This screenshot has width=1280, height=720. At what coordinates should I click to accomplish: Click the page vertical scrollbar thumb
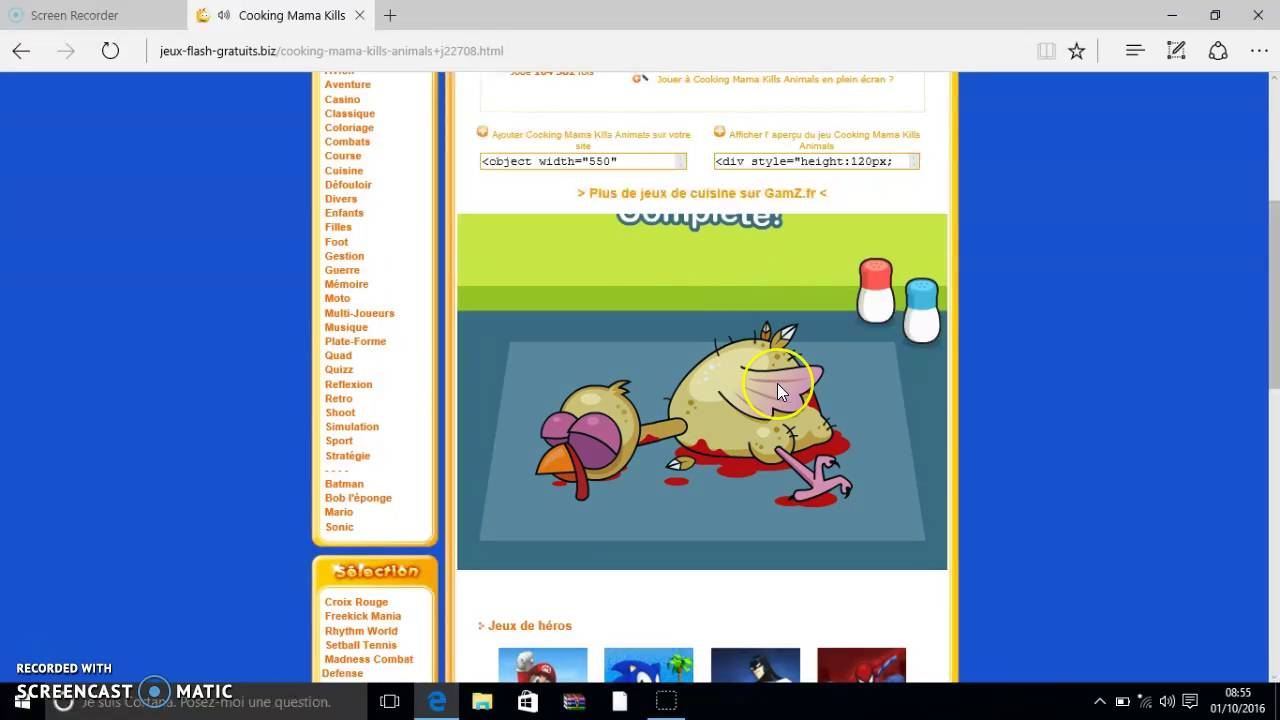pyautogui.click(x=1274, y=294)
